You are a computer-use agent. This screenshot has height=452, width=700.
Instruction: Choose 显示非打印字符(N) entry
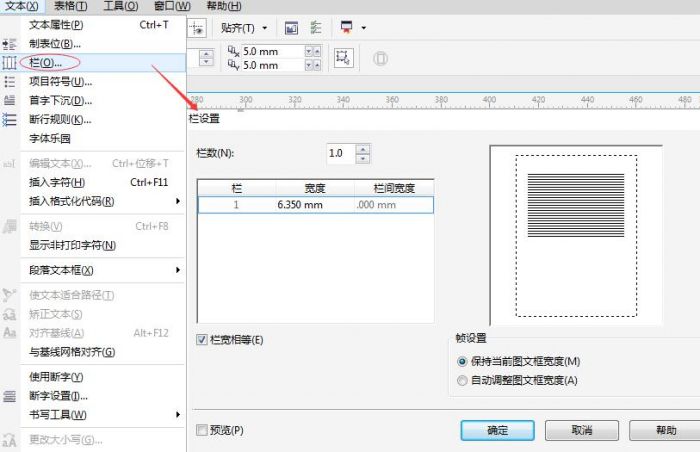point(103,245)
